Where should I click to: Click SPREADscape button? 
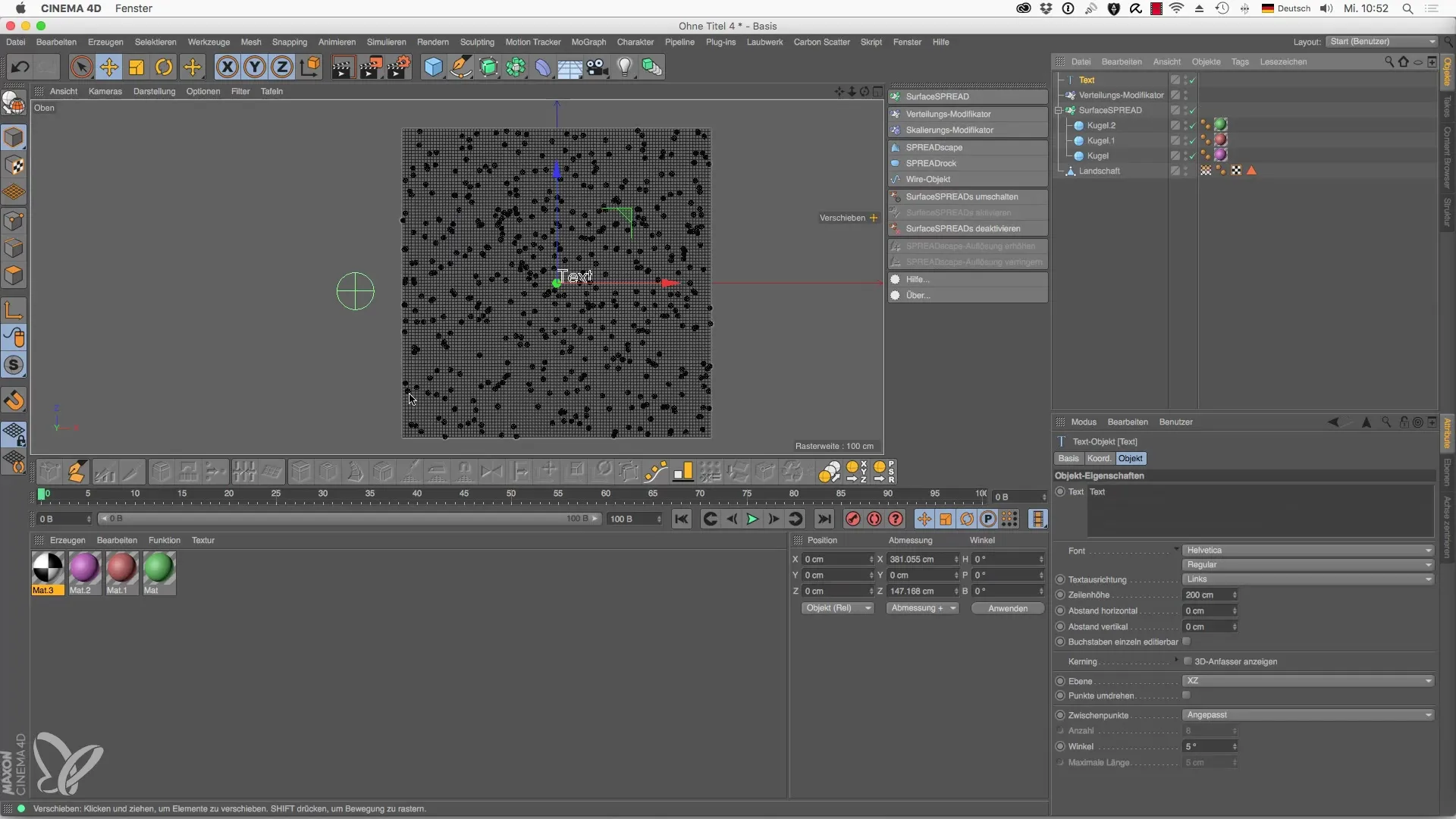[x=968, y=147]
